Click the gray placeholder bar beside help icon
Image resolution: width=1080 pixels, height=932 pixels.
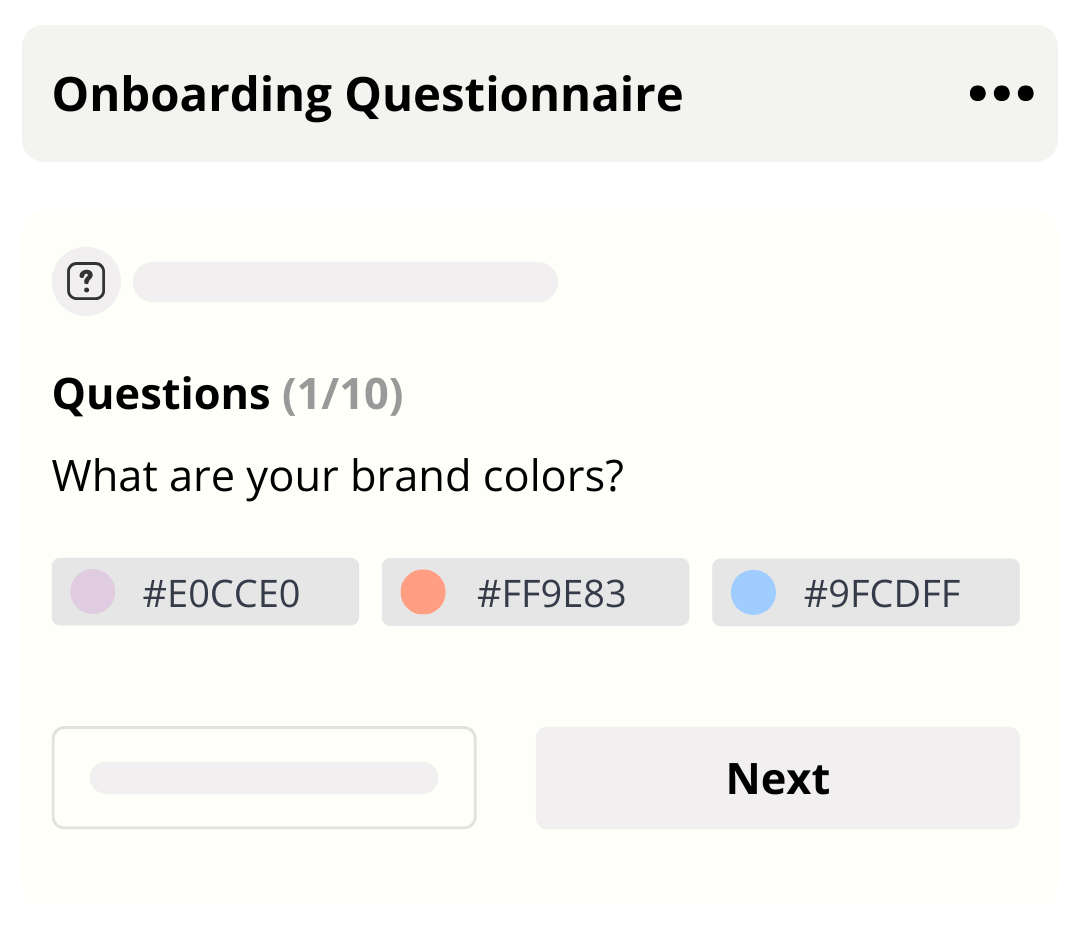[x=345, y=282]
